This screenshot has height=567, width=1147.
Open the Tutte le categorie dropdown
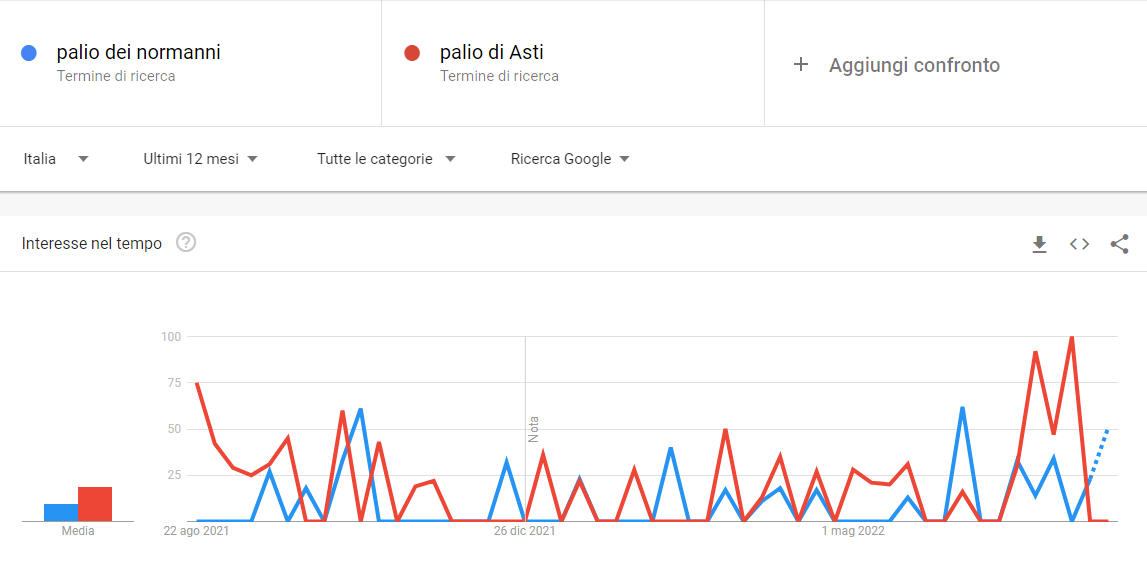386,159
